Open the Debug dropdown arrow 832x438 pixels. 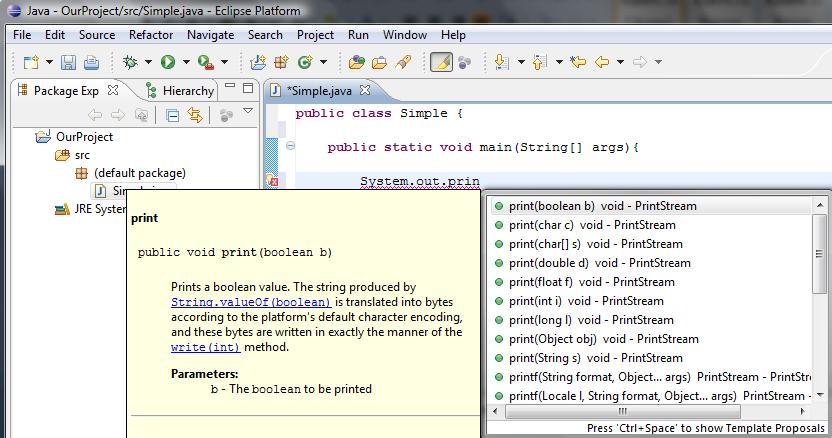[x=149, y=62]
